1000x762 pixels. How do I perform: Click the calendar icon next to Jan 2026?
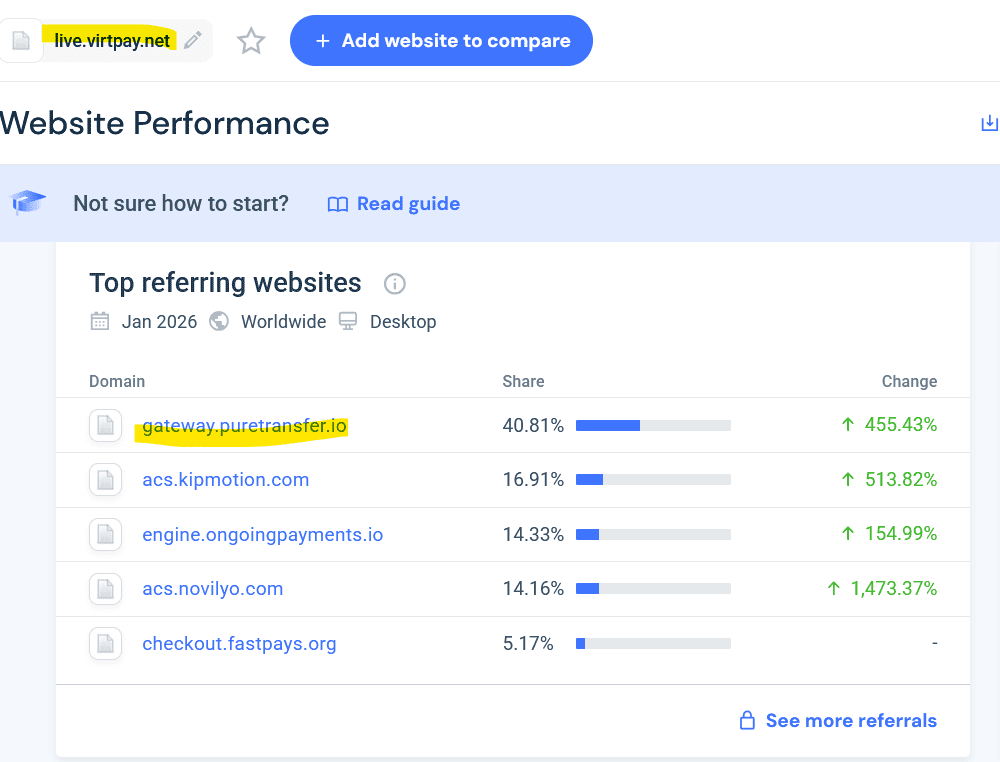point(99,321)
